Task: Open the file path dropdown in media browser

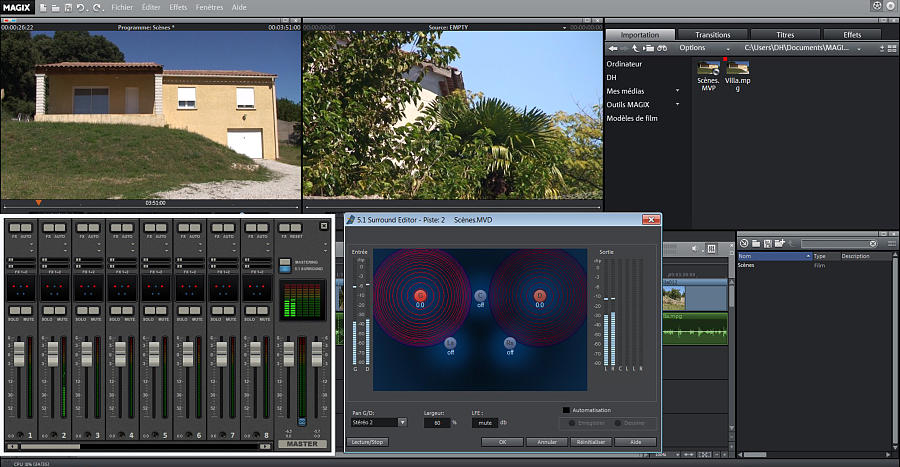Action: point(859,49)
